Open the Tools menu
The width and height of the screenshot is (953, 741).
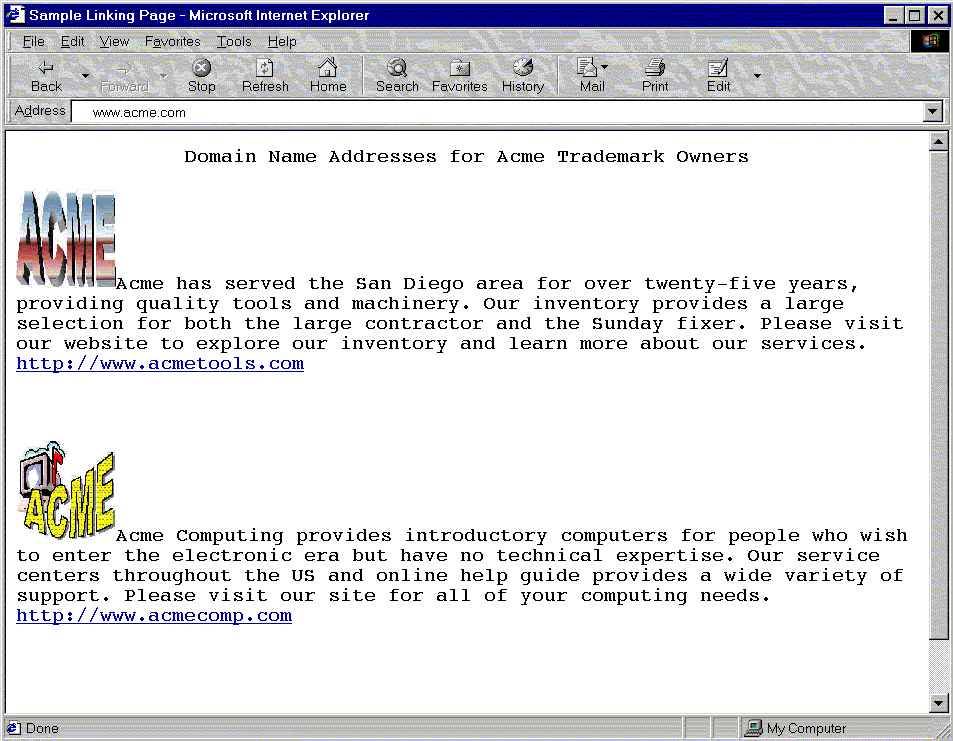point(234,41)
